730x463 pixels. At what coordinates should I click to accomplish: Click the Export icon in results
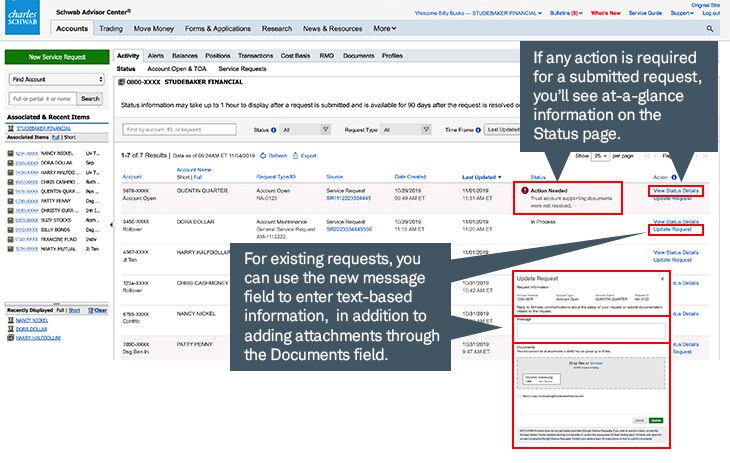295,156
